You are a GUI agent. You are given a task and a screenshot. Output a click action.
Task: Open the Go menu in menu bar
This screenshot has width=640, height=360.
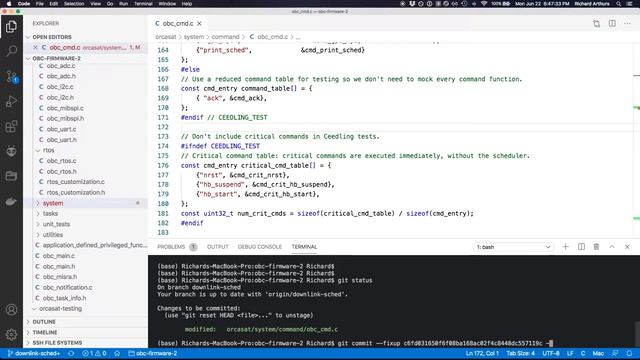click(x=110, y=4)
